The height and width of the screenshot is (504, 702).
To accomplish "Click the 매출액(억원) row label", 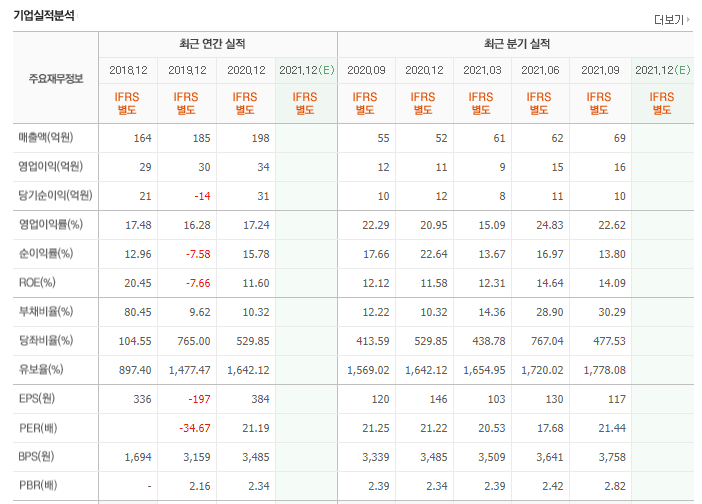I will (46, 137).
